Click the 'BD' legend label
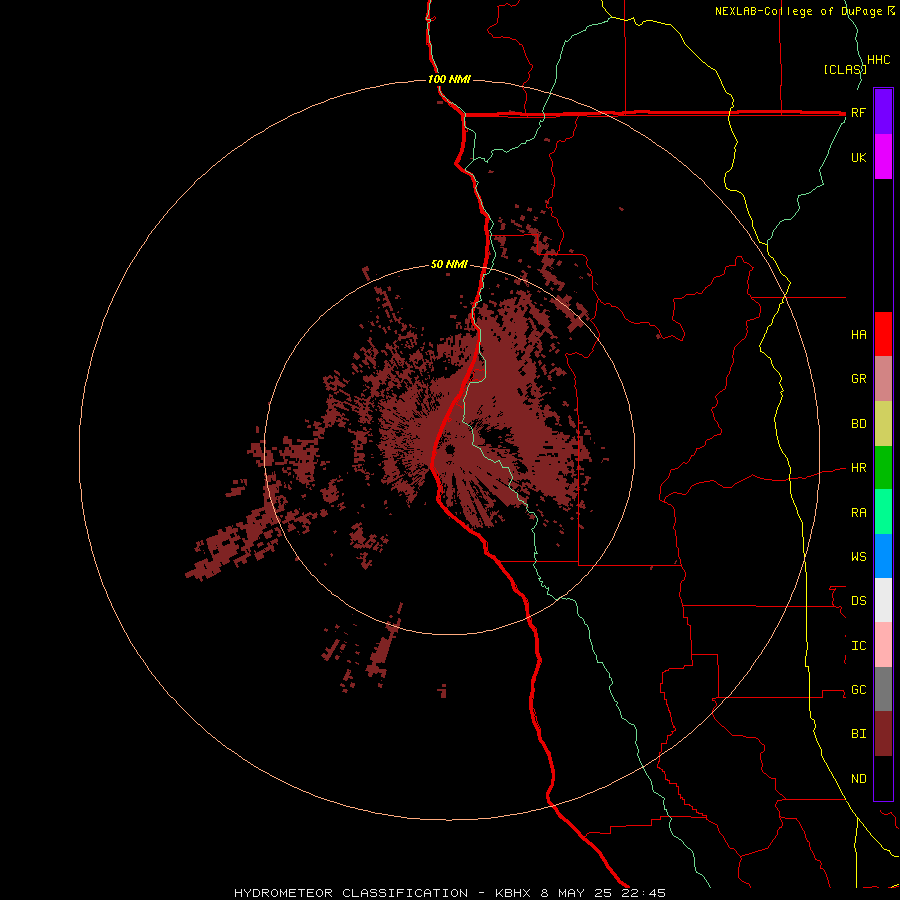The image size is (900, 900). [x=858, y=424]
